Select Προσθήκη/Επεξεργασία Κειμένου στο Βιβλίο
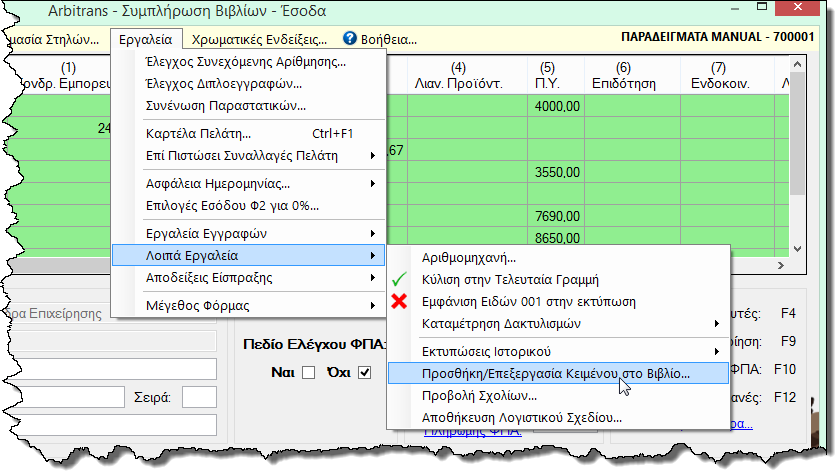This screenshot has width=835, height=471. coord(558,373)
